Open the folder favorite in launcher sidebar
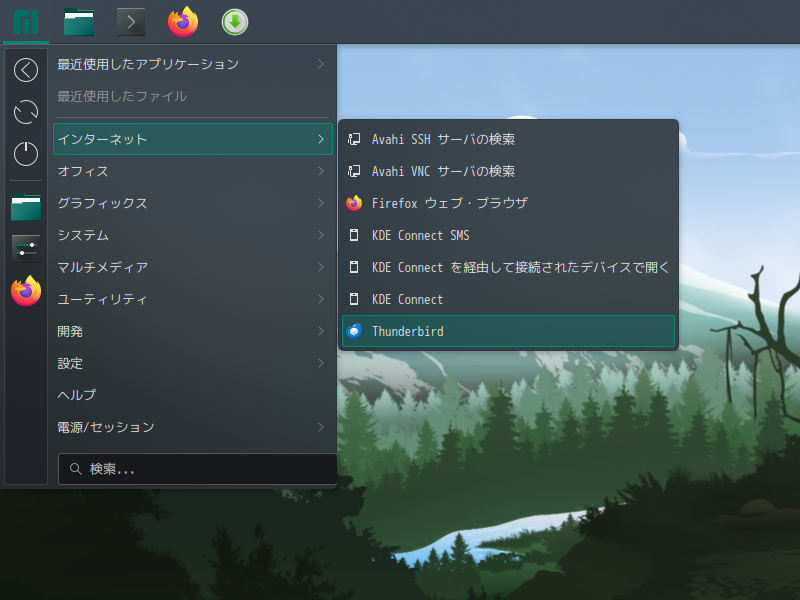The width and height of the screenshot is (800, 600). point(26,207)
